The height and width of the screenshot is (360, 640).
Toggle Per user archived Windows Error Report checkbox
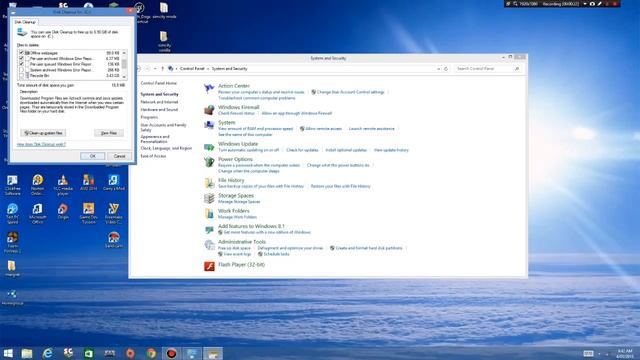22,59
